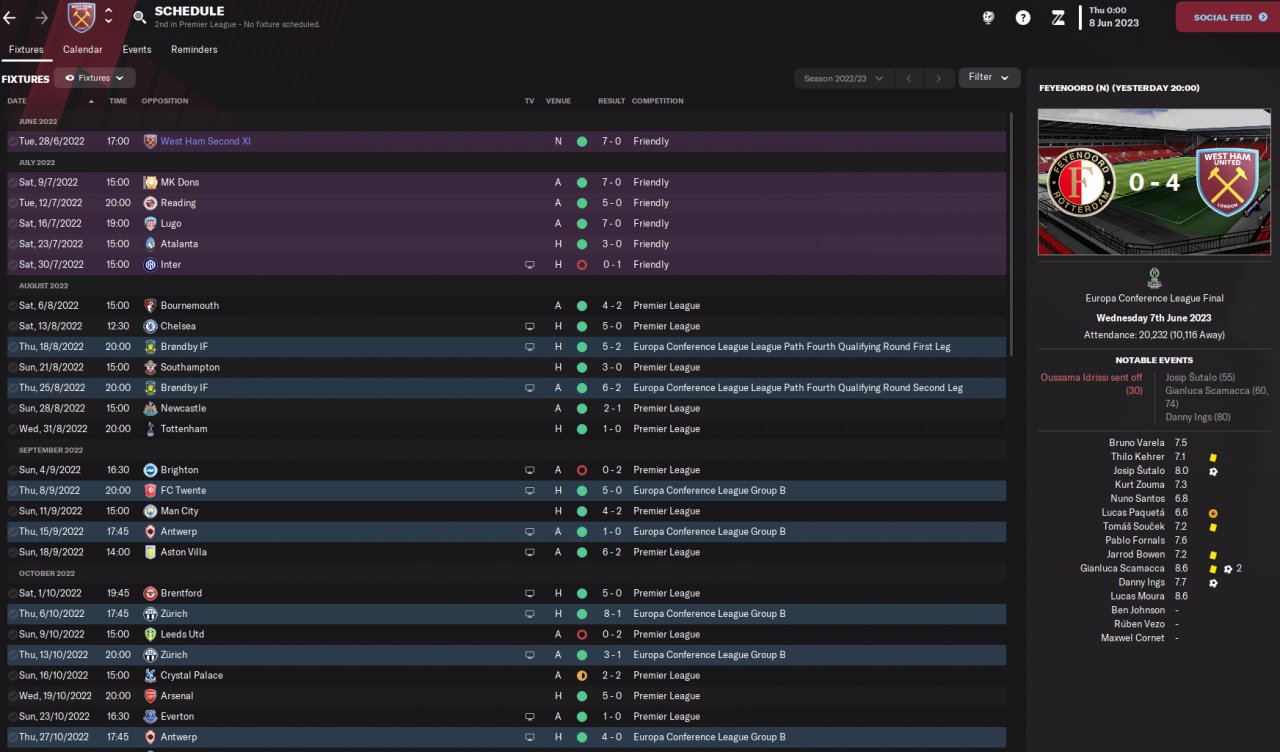Open the West Ham club badge

(x=81, y=17)
